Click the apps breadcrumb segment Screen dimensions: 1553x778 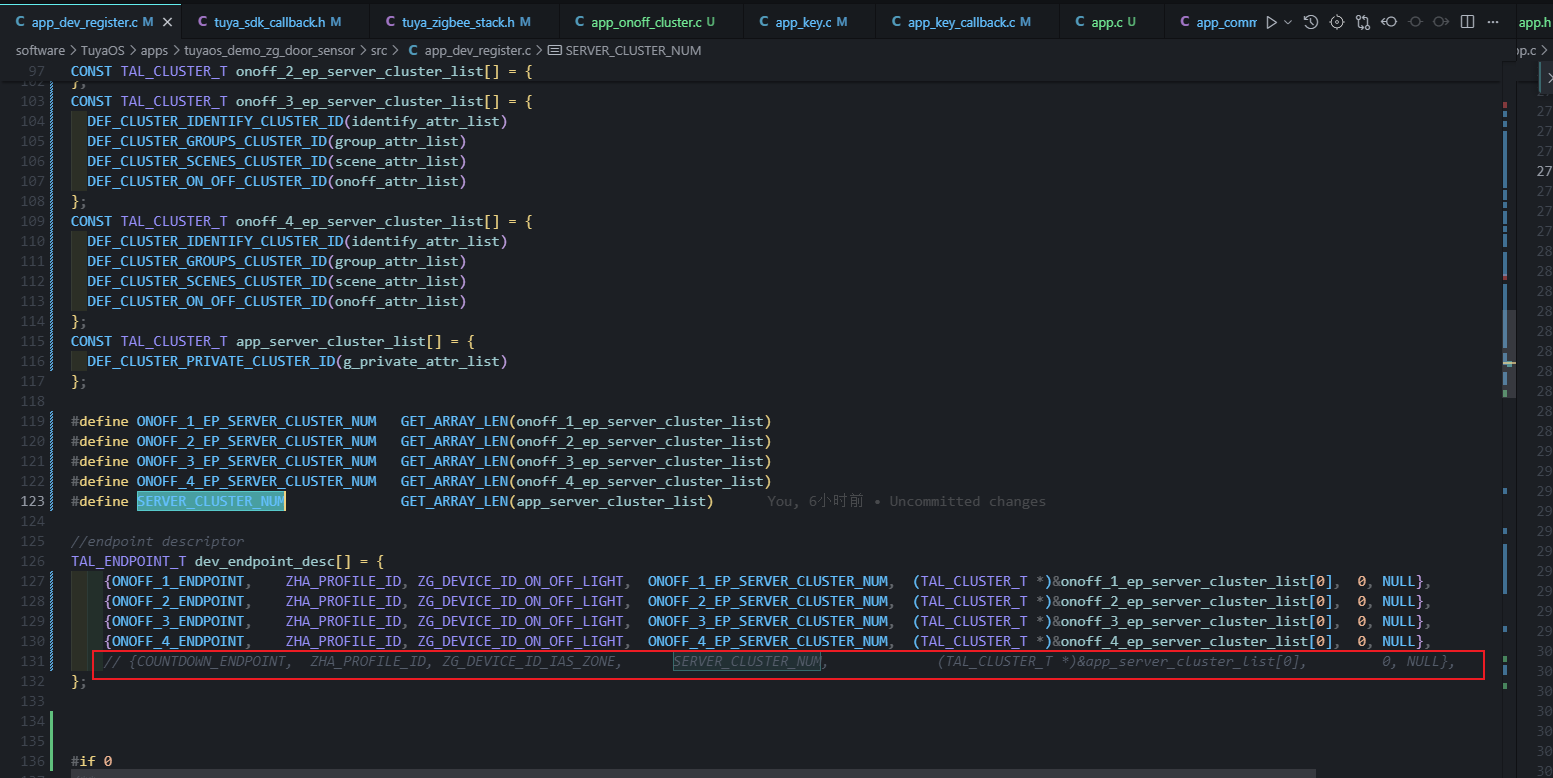(155, 50)
